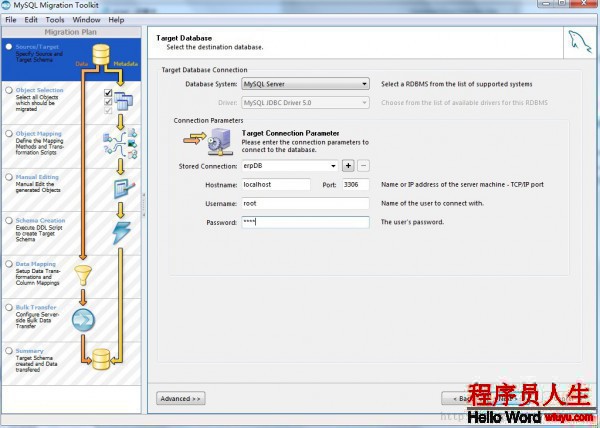The image size is (600, 428).
Task: Click the Target Connection server icon
Action: pyautogui.click(x=220, y=142)
